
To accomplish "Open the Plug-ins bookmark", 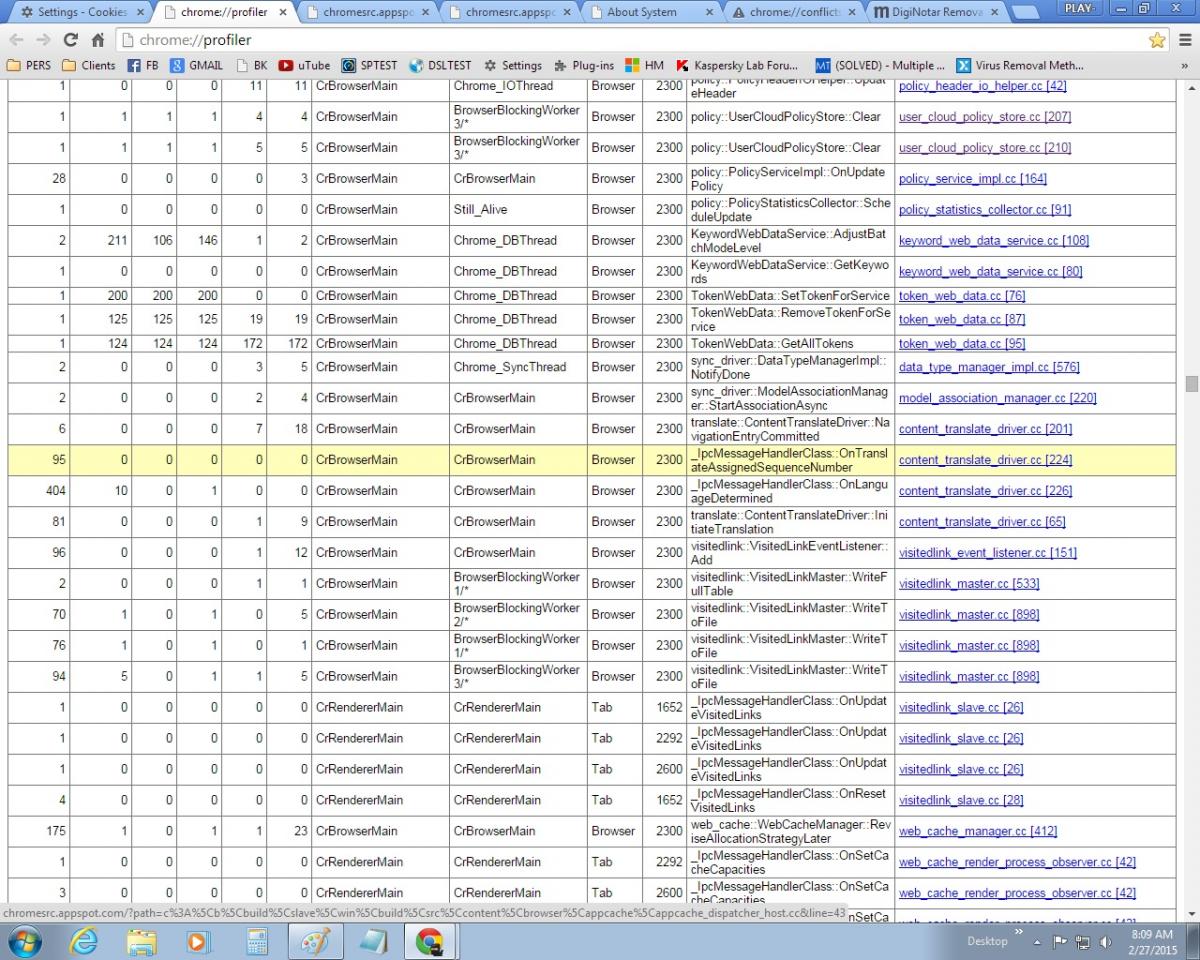I will tap(584, 65).
